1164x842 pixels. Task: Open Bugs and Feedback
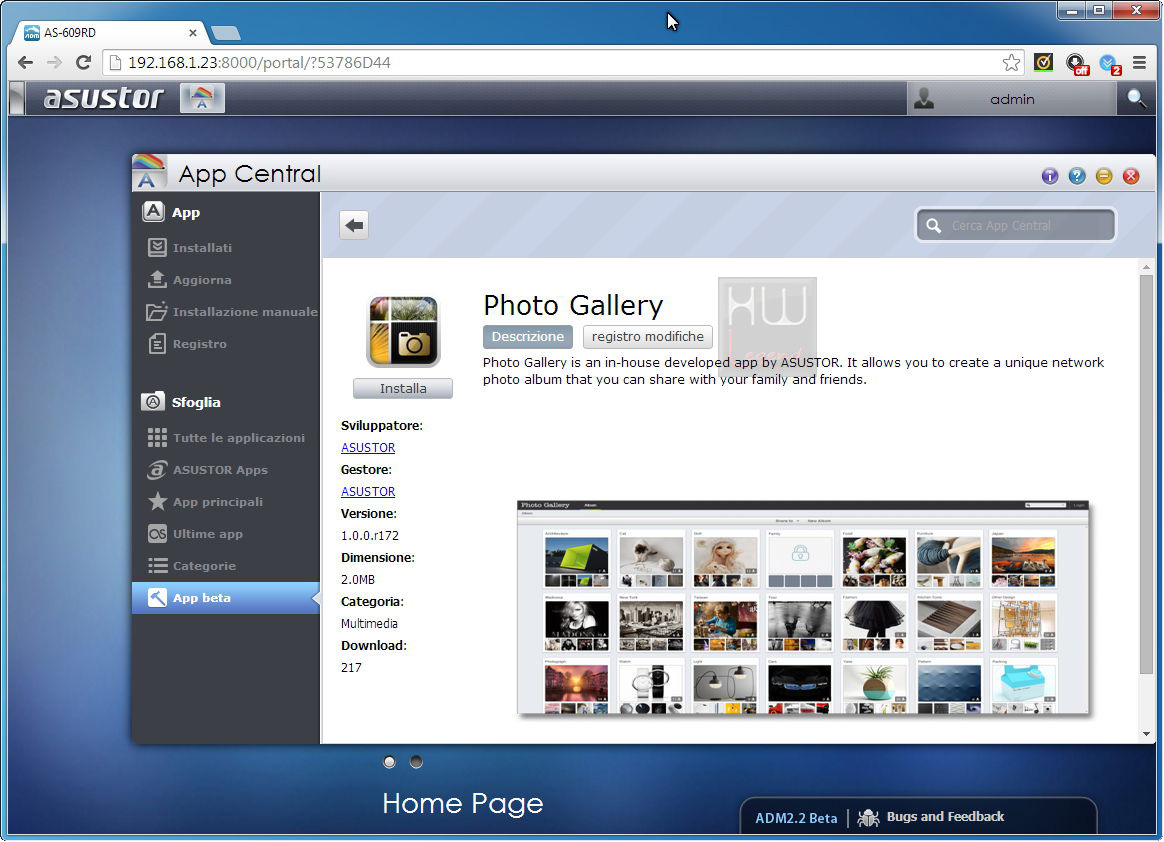tap(931, 817)
